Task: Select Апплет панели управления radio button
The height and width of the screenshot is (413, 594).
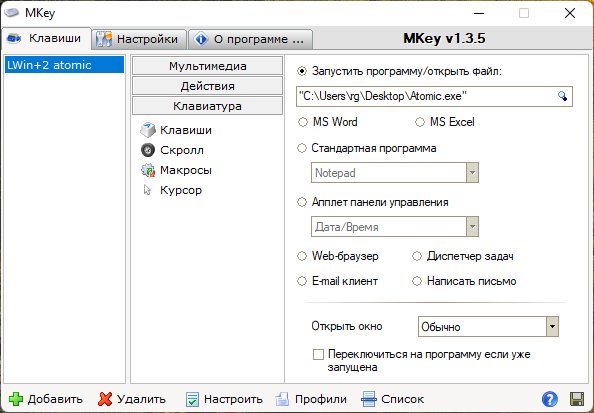Action: (x=302, y=202)
